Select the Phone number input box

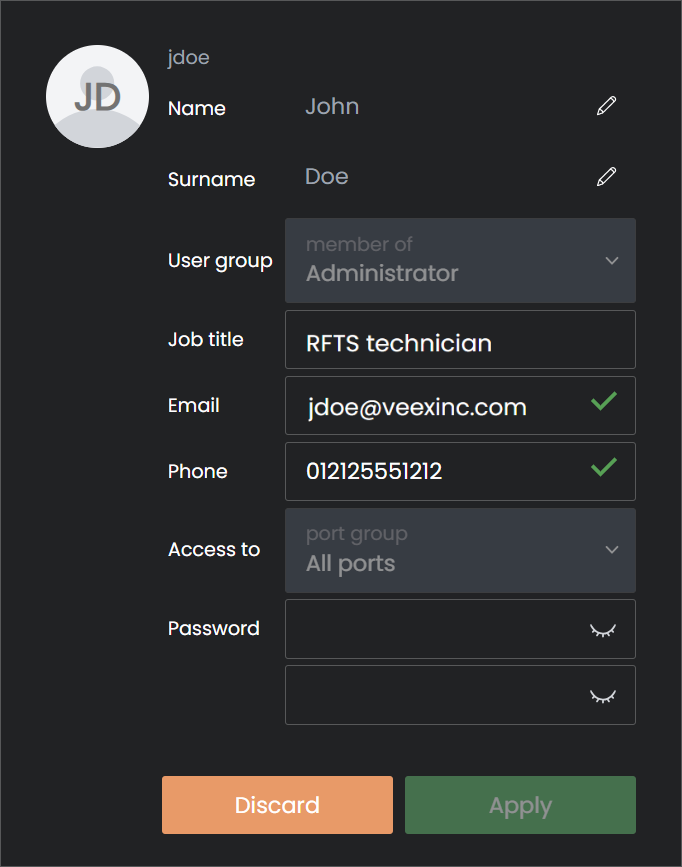click(430, 472)
